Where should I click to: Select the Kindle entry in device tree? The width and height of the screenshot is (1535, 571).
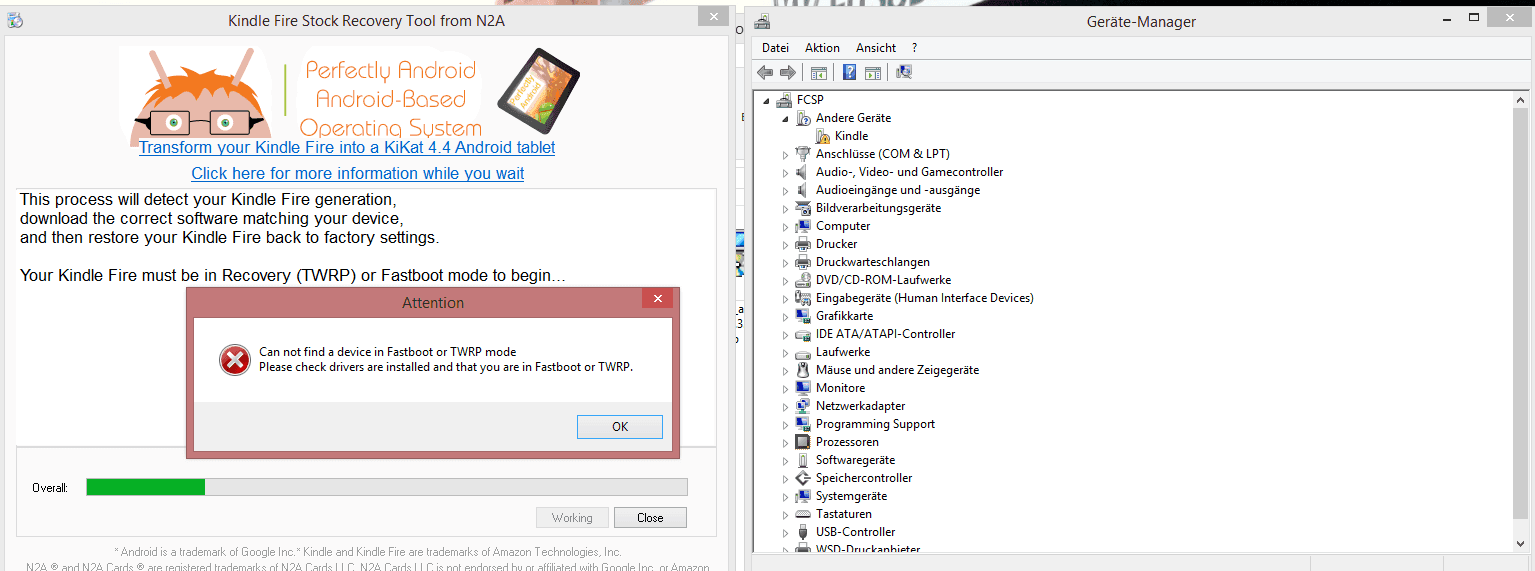(x=851, y=136)
